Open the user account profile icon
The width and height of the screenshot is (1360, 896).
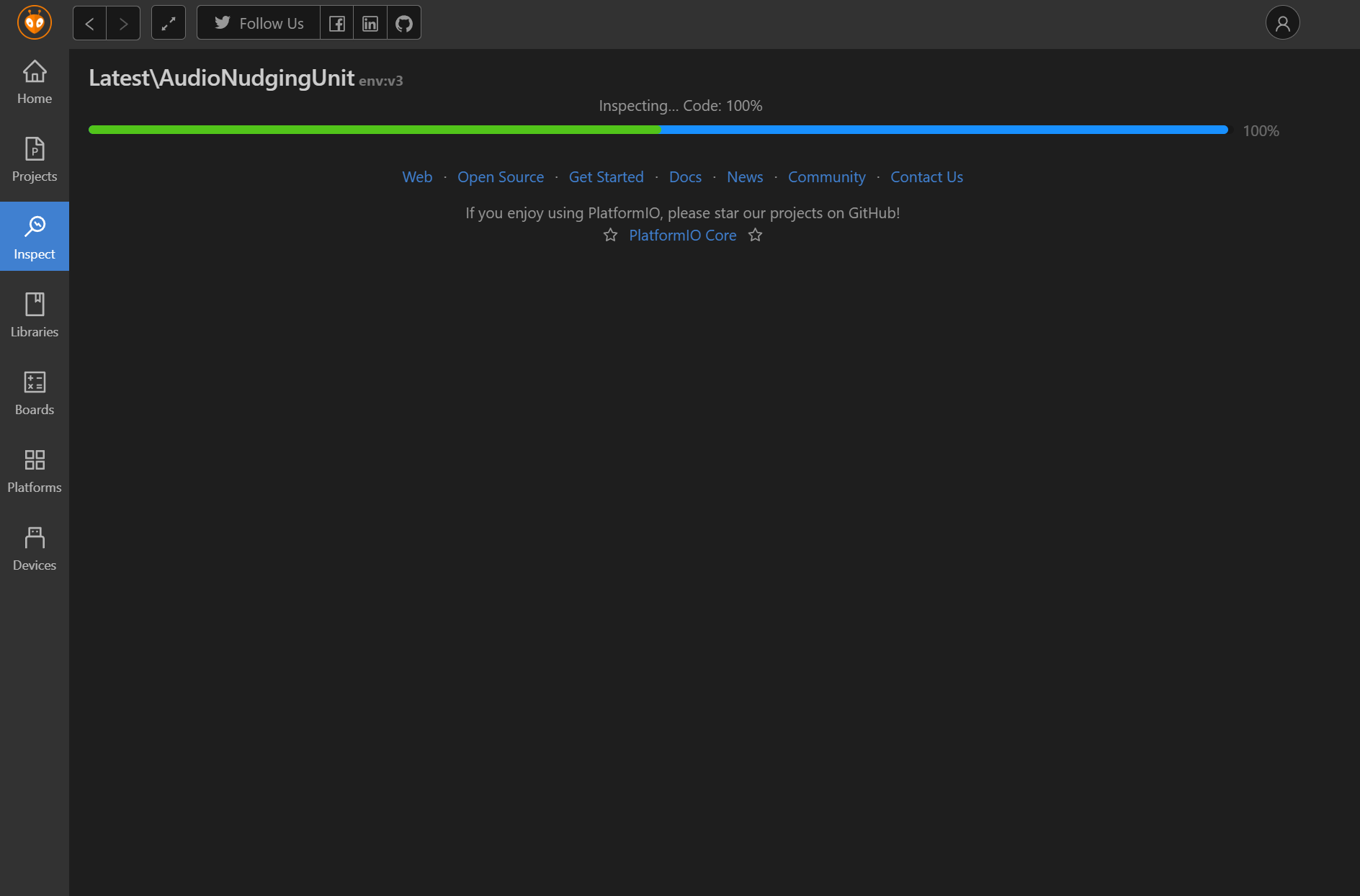click(x=1282, y=23)
